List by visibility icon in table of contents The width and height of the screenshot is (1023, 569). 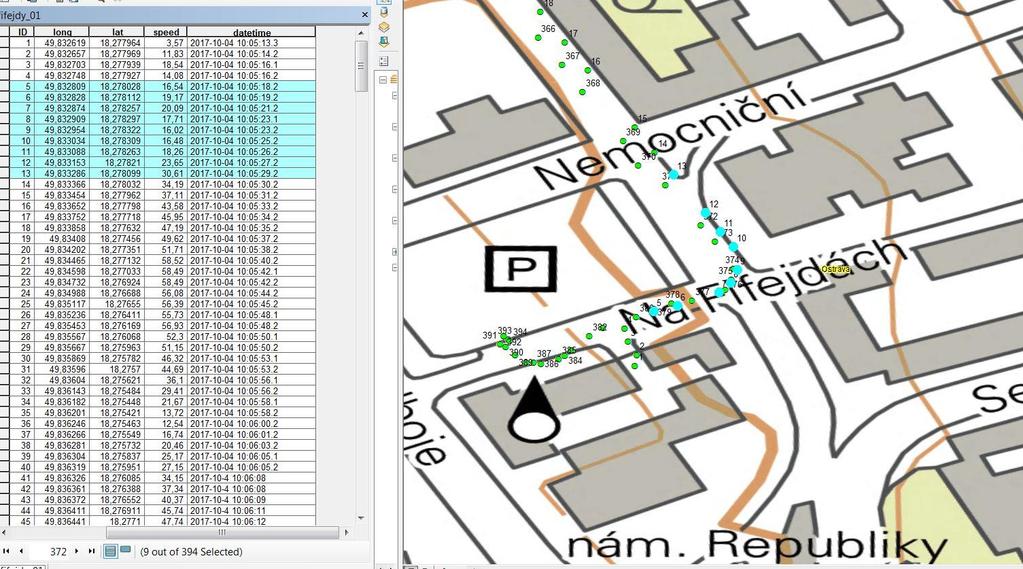(384, 27)
